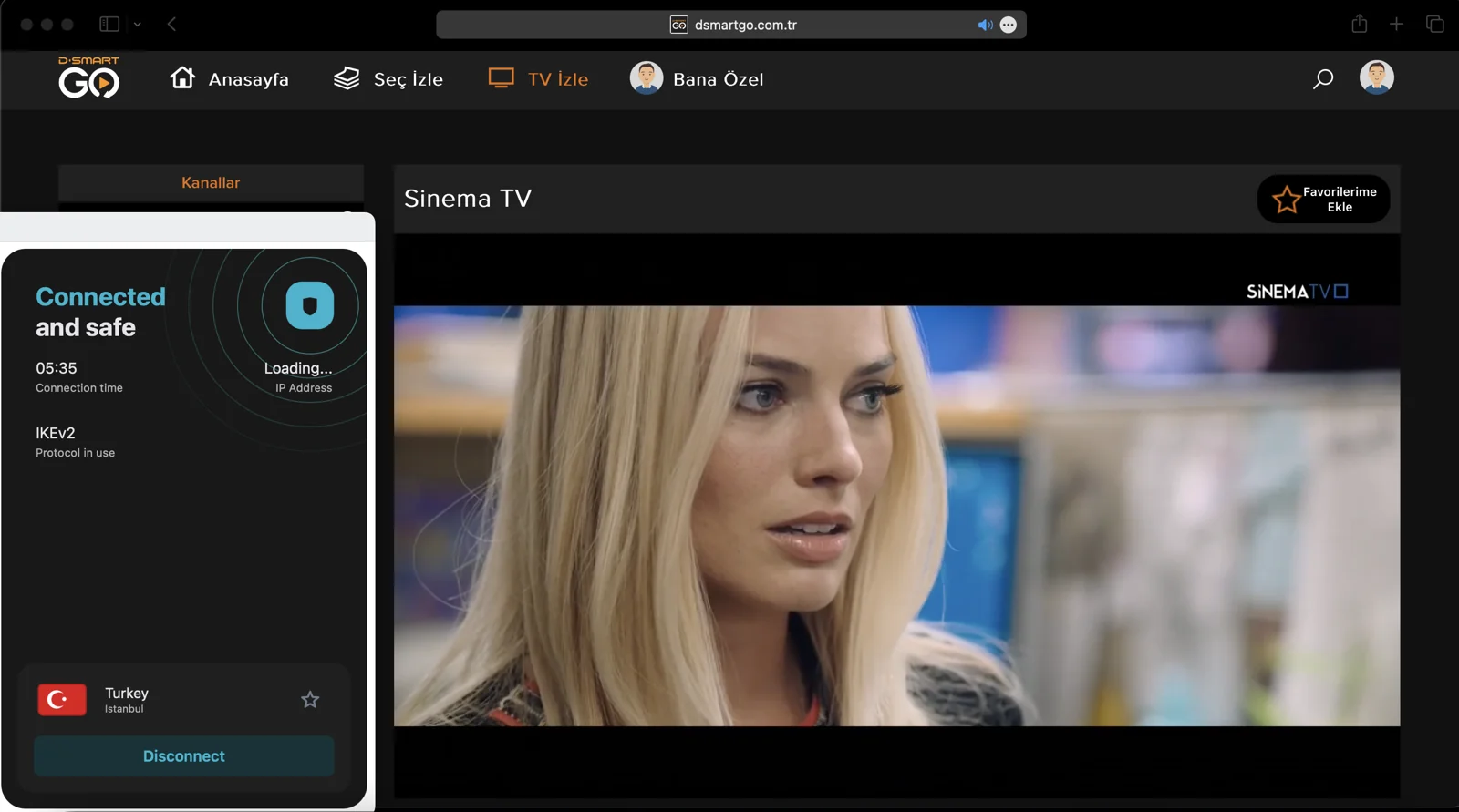Open a new tab with plus icon
Viewport: 1459px width, 812px height.
pyautogui.click(x=1396, y=25)
